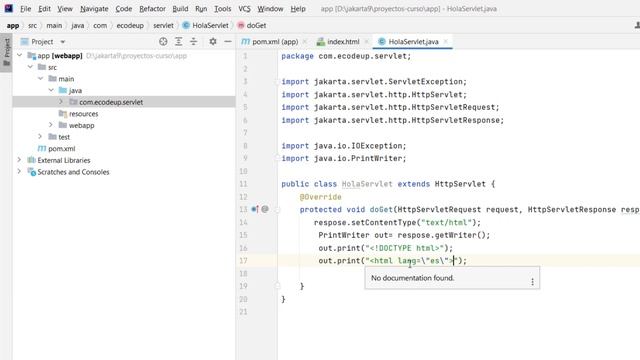Click the src breadcrumb item
Viewport: 640px width, 360px height.
pos(32,25)
